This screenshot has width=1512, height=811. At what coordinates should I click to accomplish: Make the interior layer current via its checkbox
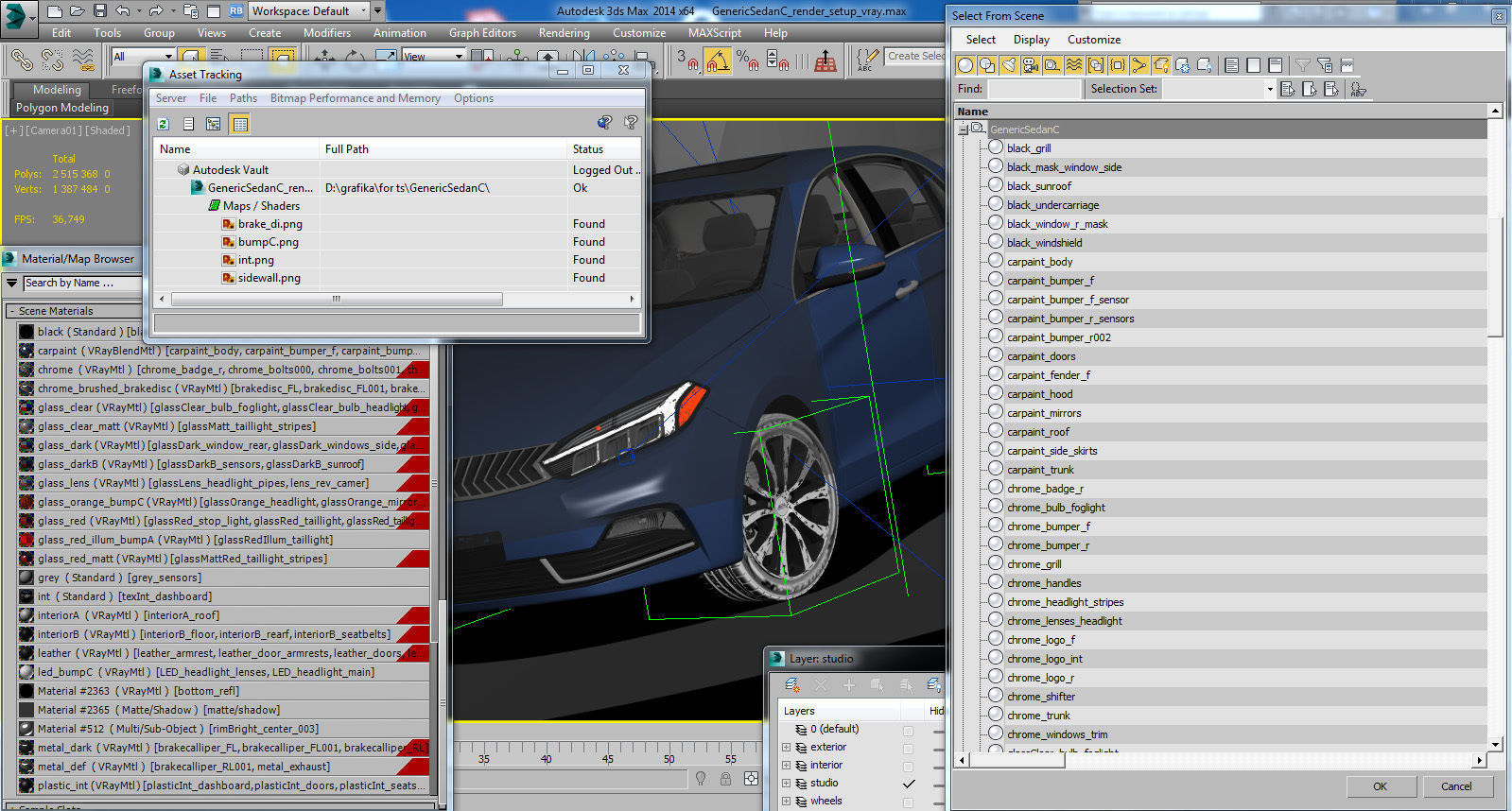click(908, 767)
